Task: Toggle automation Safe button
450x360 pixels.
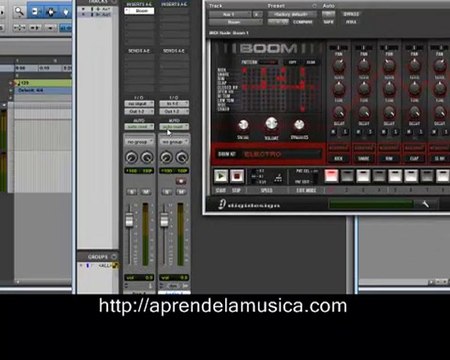Action: coord(328,22)
